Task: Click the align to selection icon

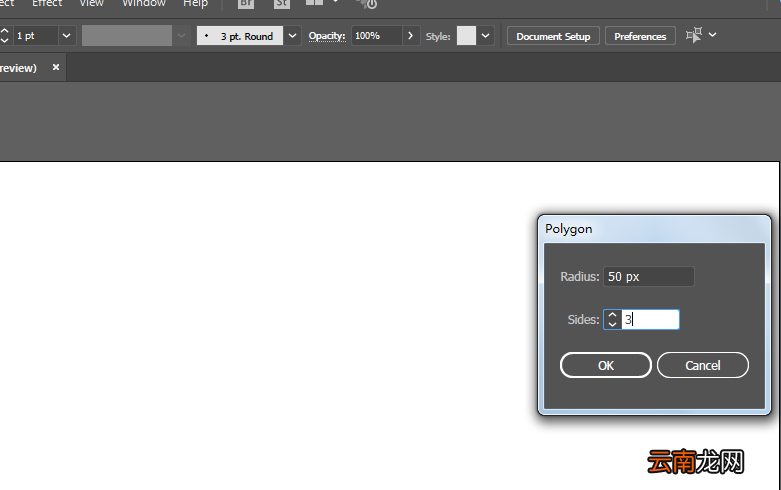Action: (694, 35)
